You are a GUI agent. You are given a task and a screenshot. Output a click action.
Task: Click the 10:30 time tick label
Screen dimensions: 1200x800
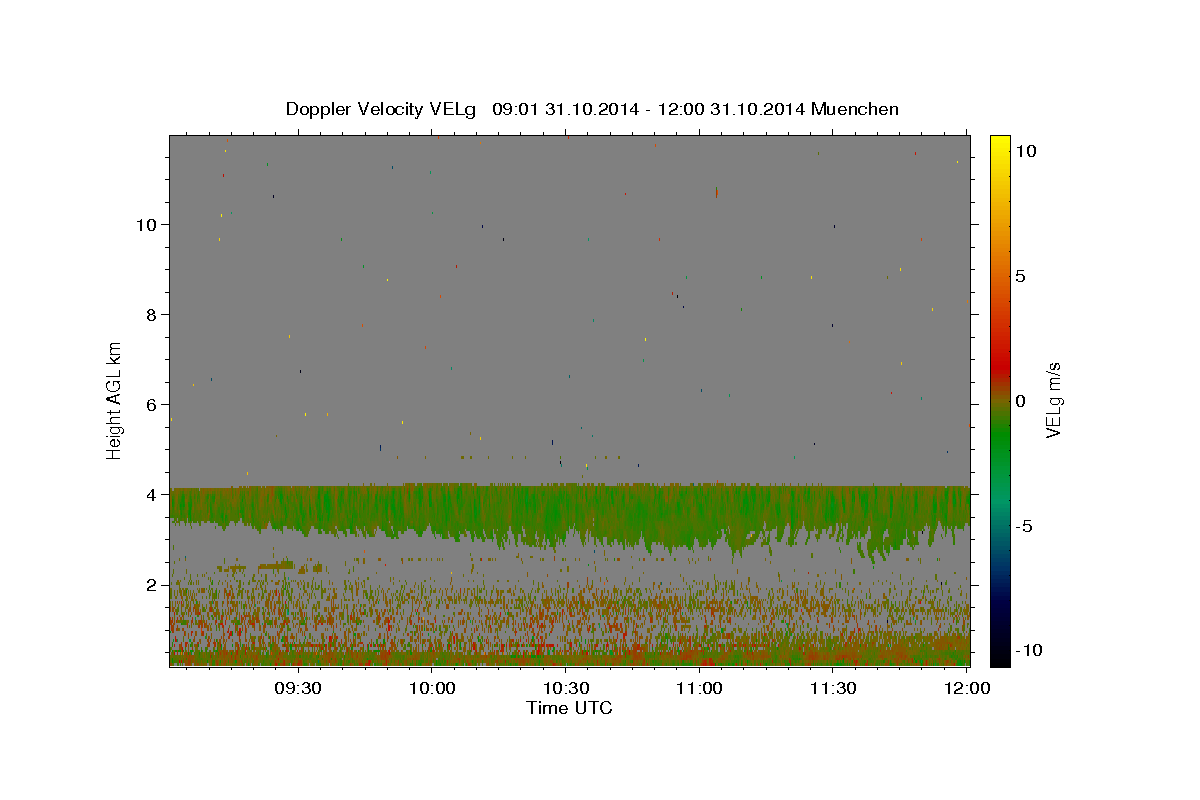pyautogui.click(x=565, y=689)
